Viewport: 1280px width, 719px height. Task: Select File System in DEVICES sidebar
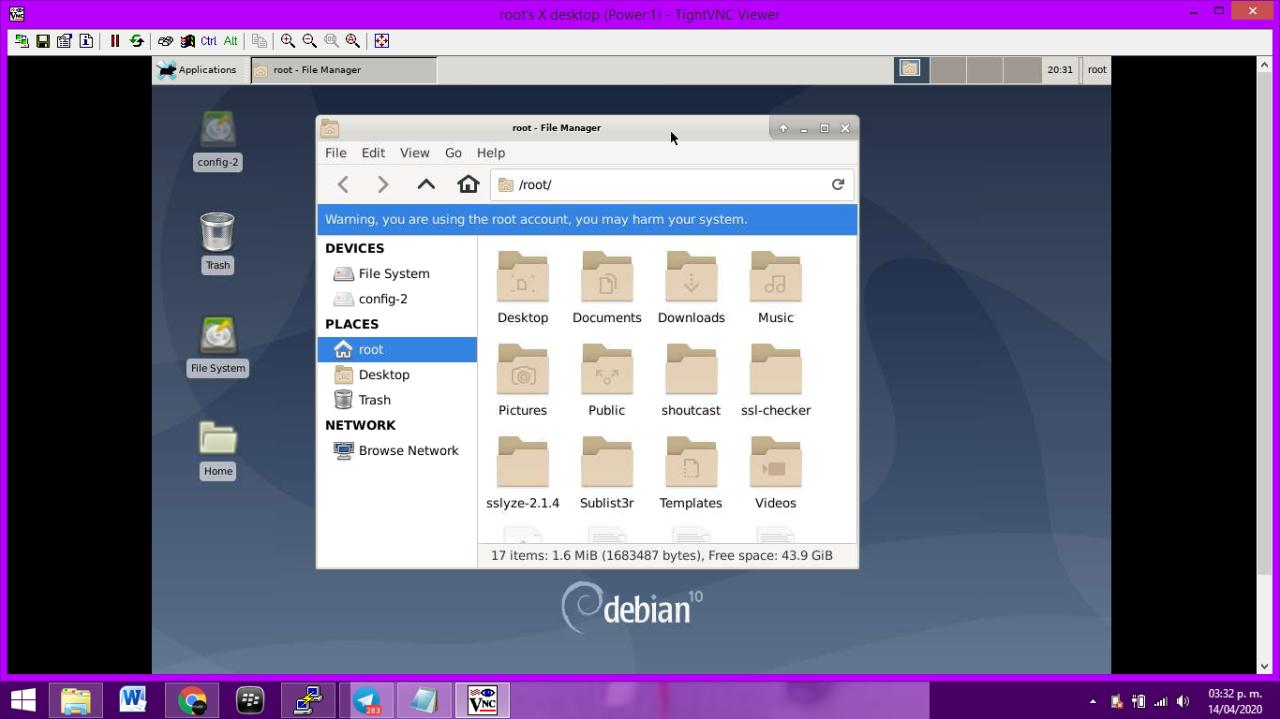[397, 273]
